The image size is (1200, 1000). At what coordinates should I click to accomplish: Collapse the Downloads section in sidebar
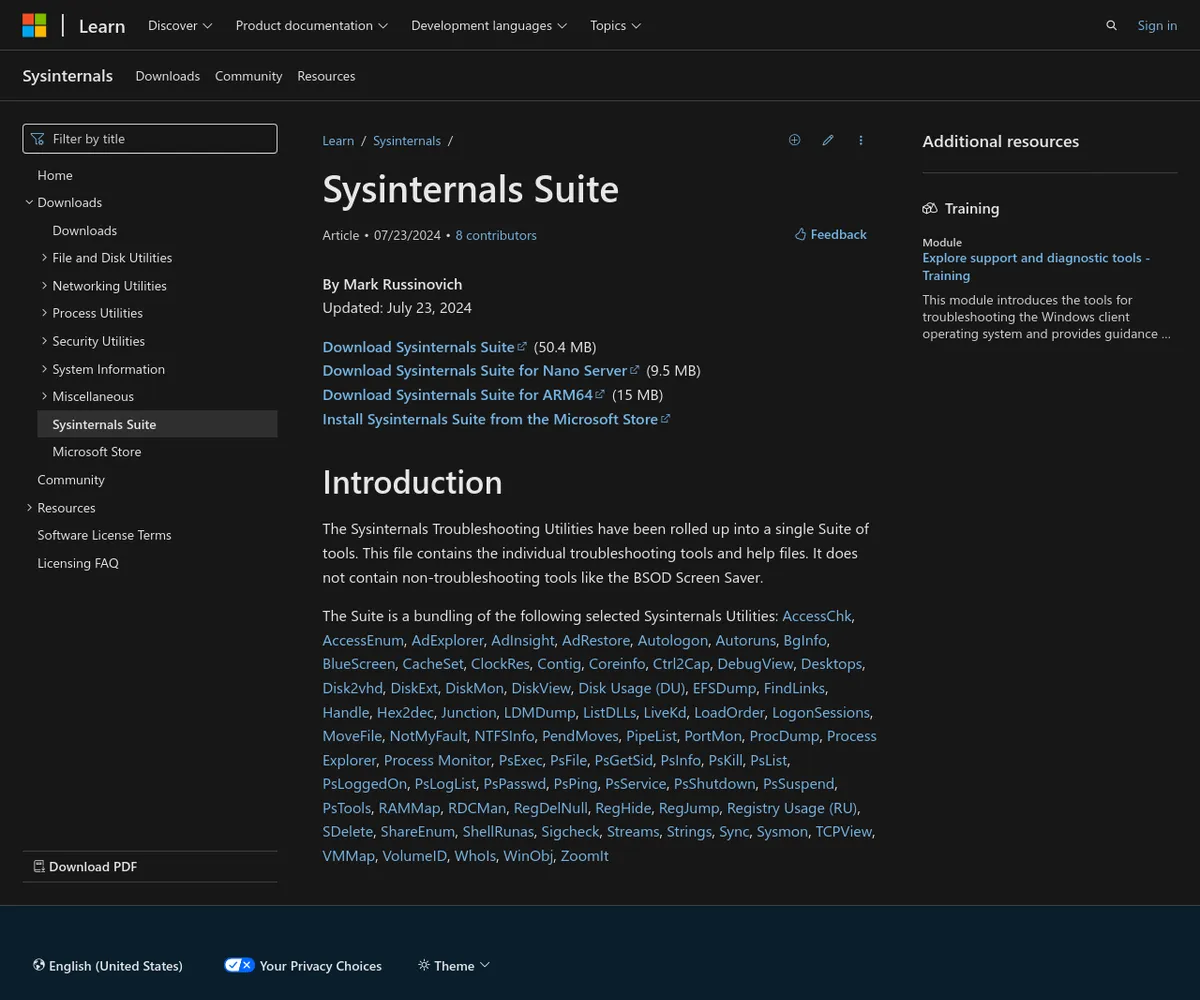coord(30,202)
